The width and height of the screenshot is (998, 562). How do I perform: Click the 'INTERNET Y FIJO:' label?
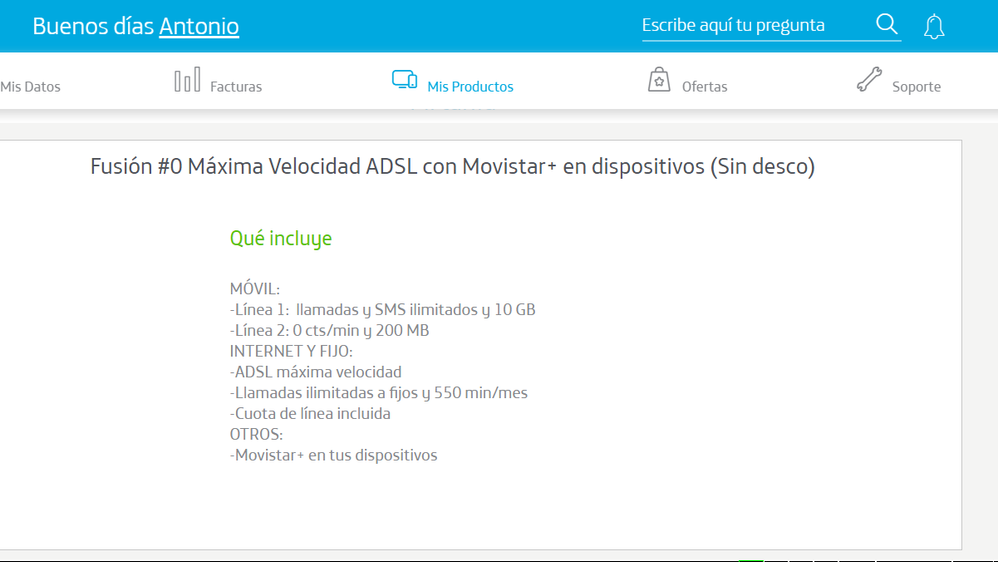291,351
